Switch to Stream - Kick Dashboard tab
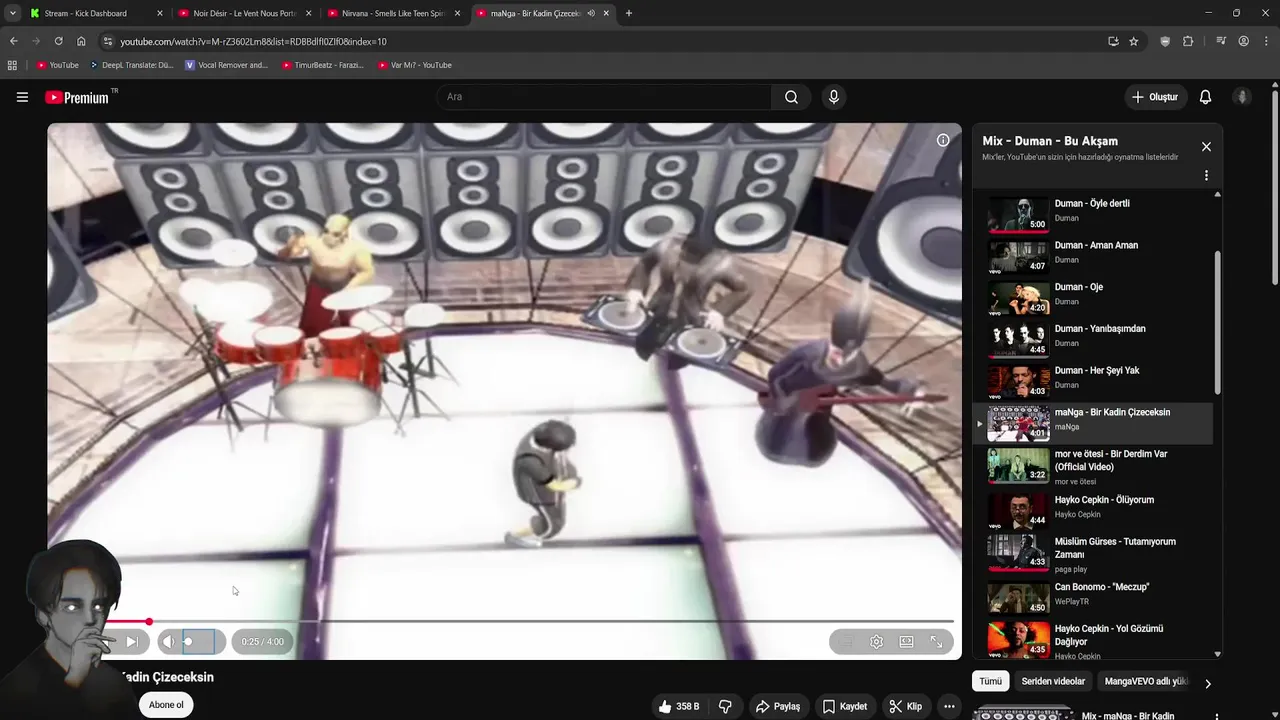Viewport: 1280px width, 720px height. click(95, 13)
